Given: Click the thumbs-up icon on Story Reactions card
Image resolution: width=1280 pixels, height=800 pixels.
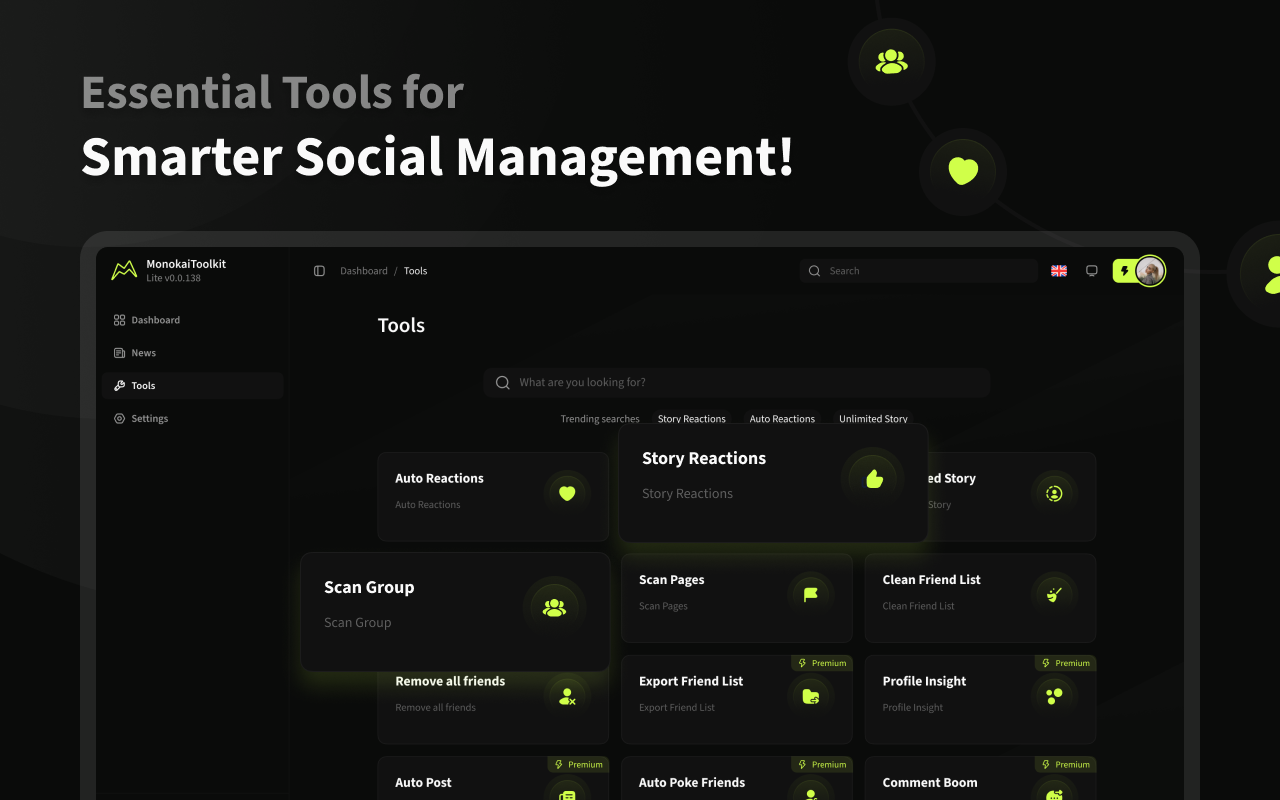Looking at the screenshot, I should [x=874, y=478].
